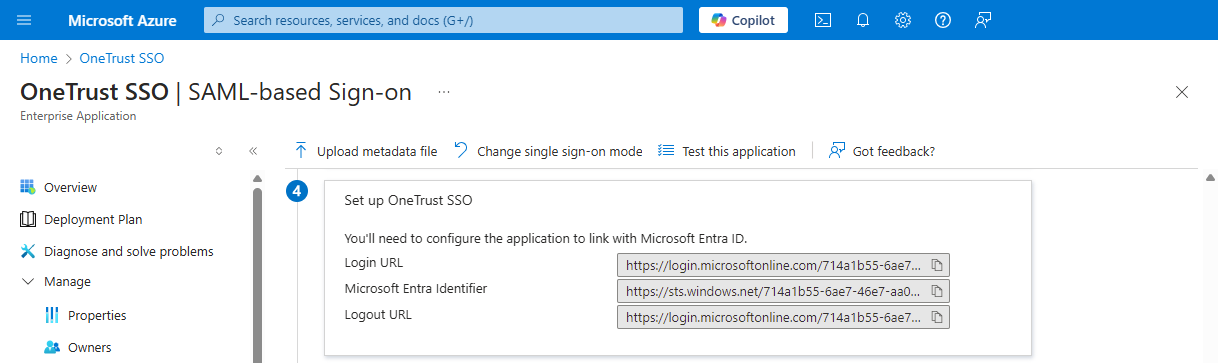The width and height of the screenshot is (1218, 363).
Task: Open Properties under Manage
Action: coord(97,315)
